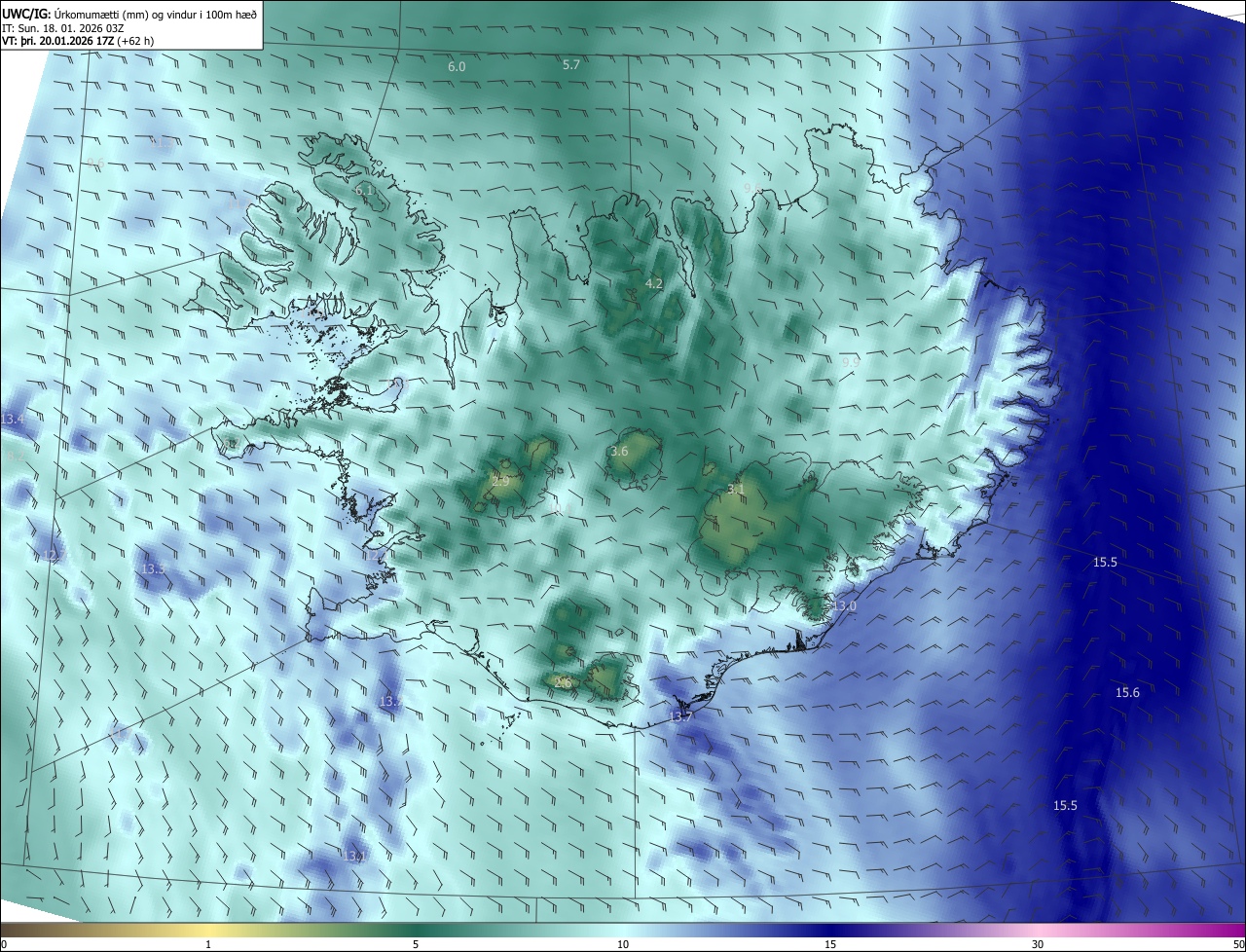Click the colorbar tick label 10

tap(623, 944)
